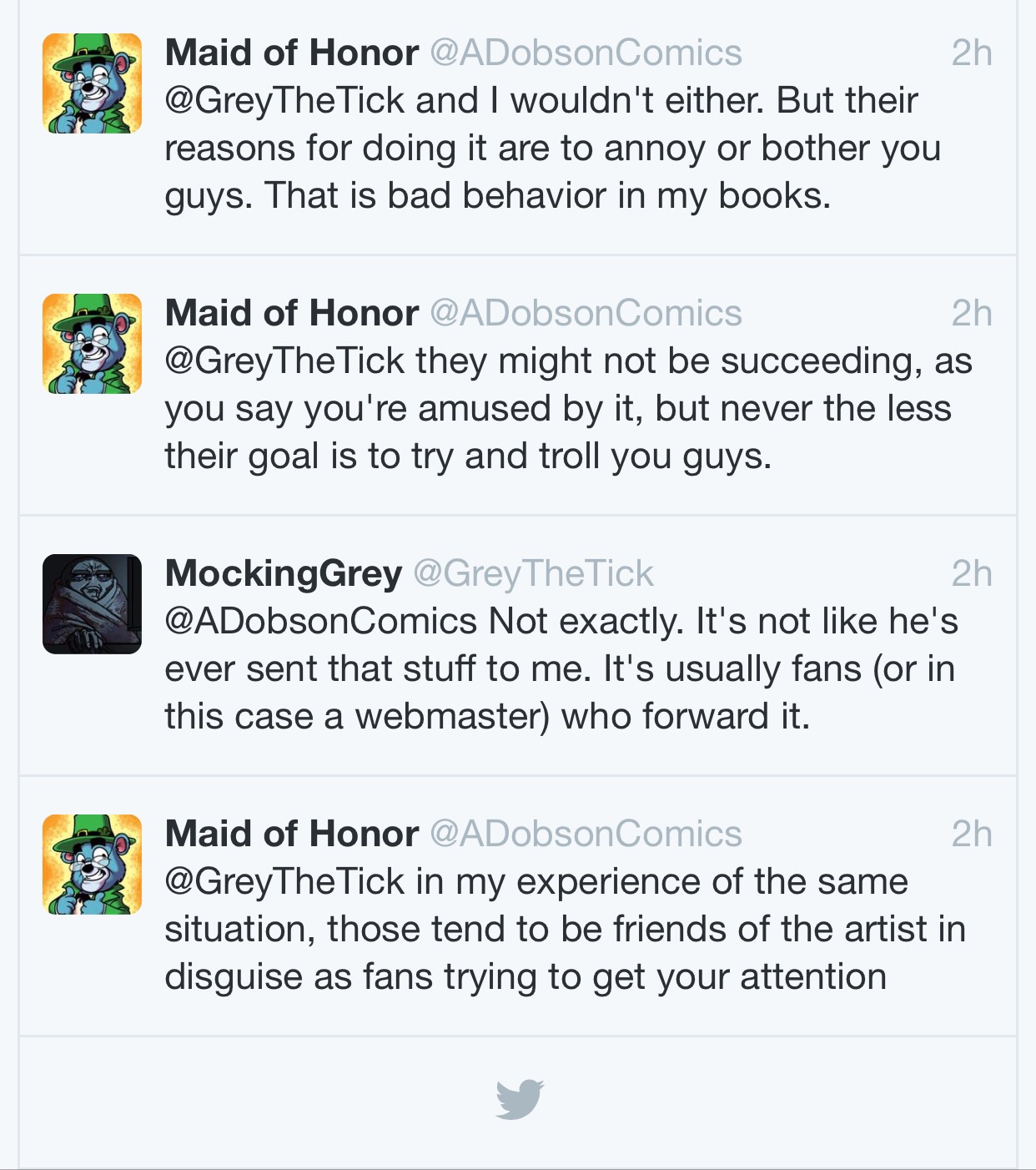Open the @ADobsonComics mention in MockingGrey's reply
The width and height of the screenshot is (1036, 1170).
pyautogui.click(x=321, y=622)
